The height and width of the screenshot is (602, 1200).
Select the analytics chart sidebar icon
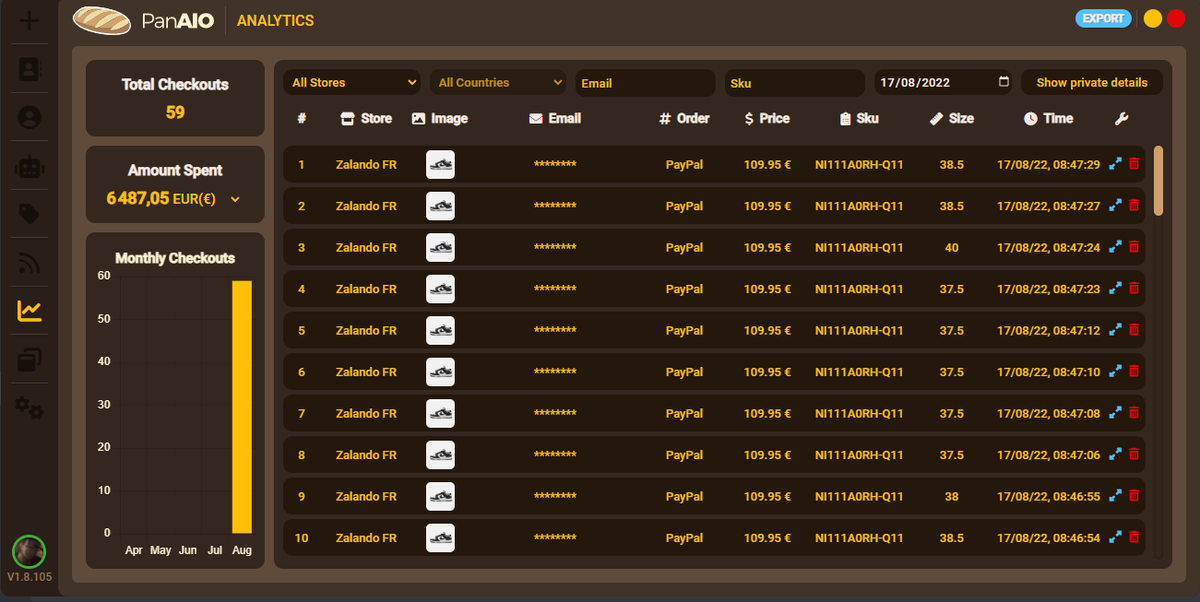pyautogui.click(x=30, y=311)
